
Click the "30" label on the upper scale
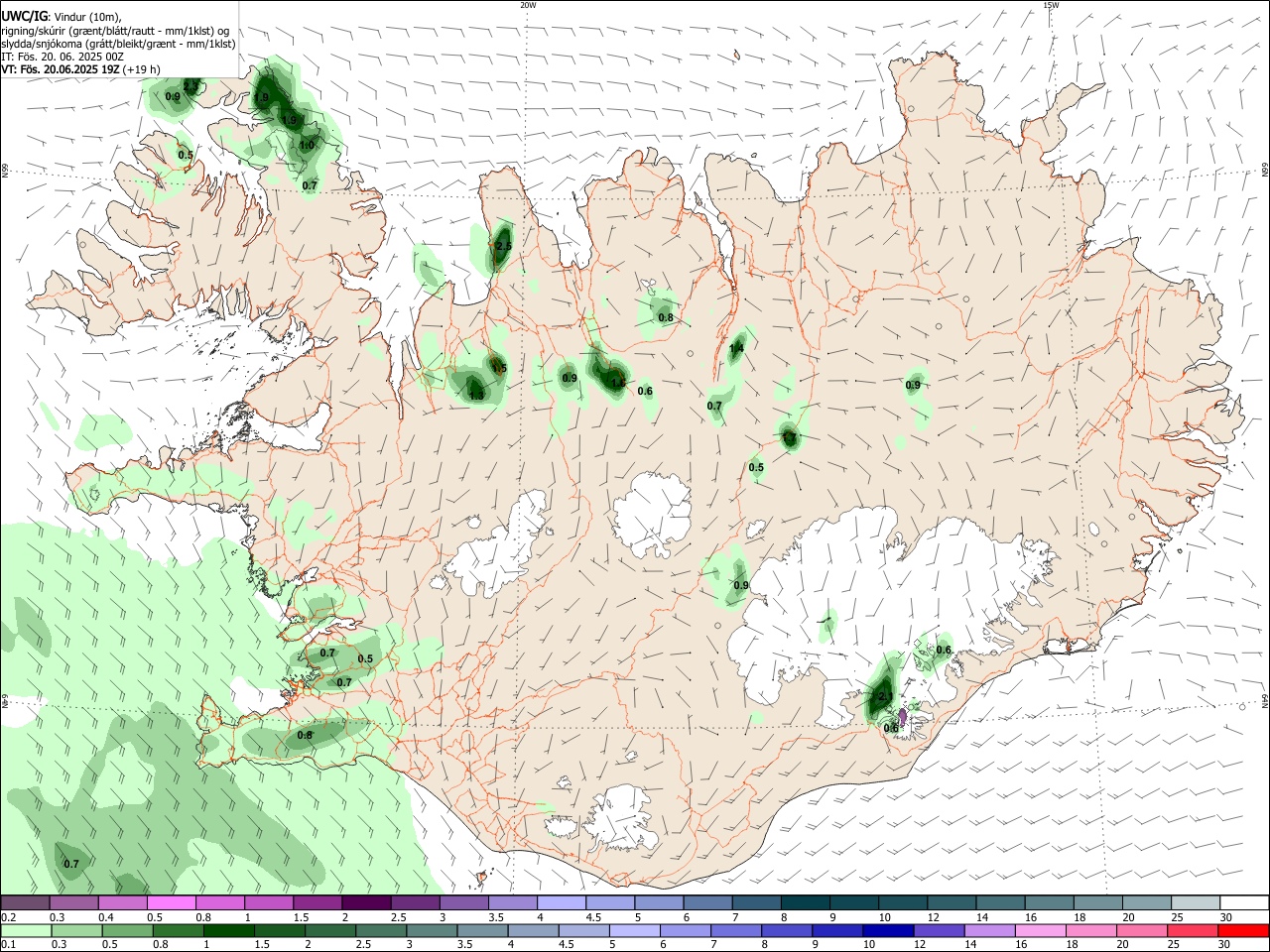click(1226, 917)
